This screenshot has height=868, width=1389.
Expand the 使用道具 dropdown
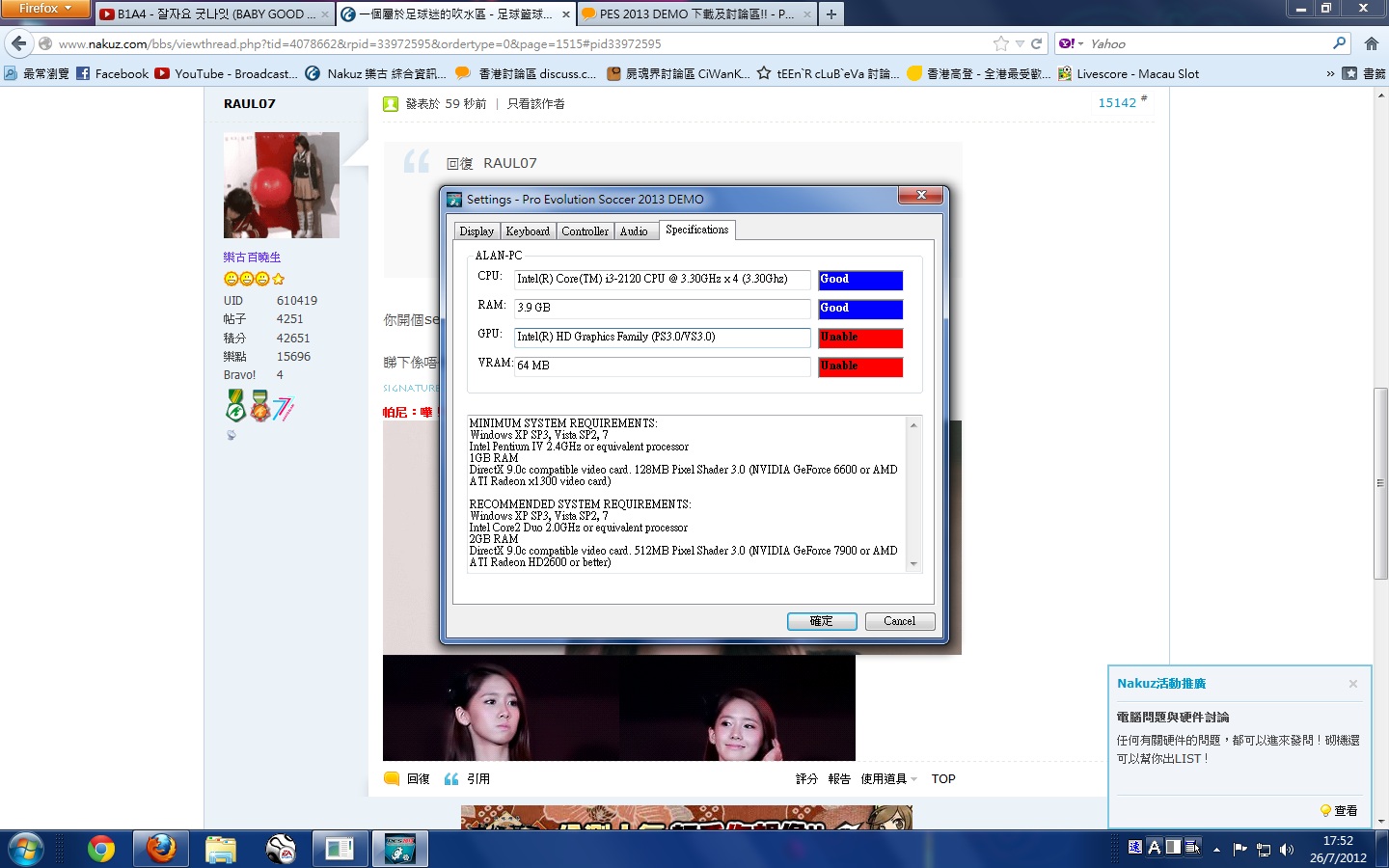coord(888,779)
